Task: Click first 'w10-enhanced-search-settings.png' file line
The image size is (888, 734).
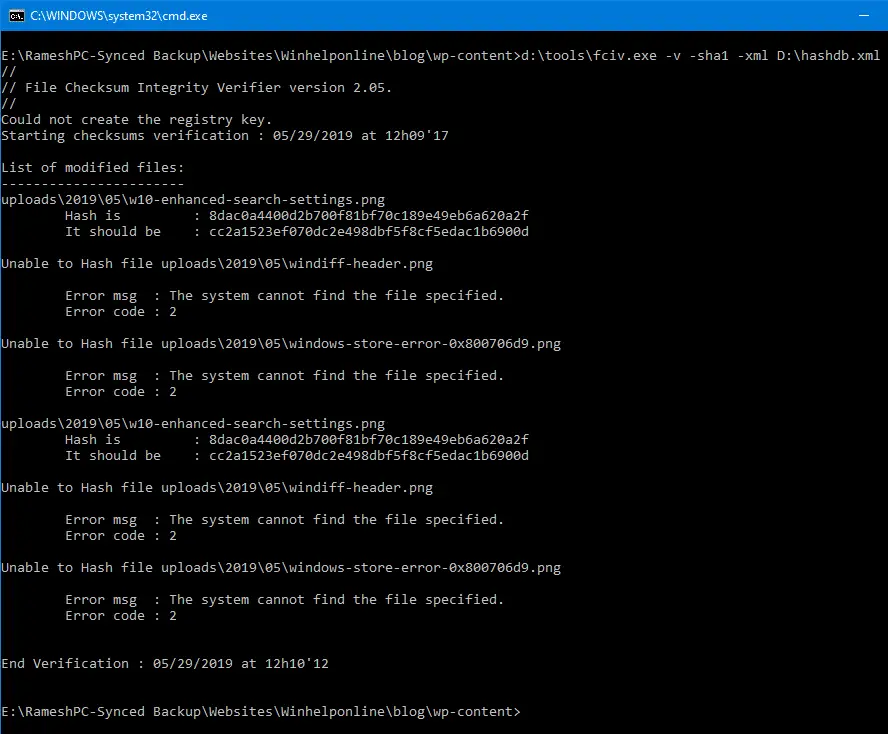Action: [x=193, y=200]
